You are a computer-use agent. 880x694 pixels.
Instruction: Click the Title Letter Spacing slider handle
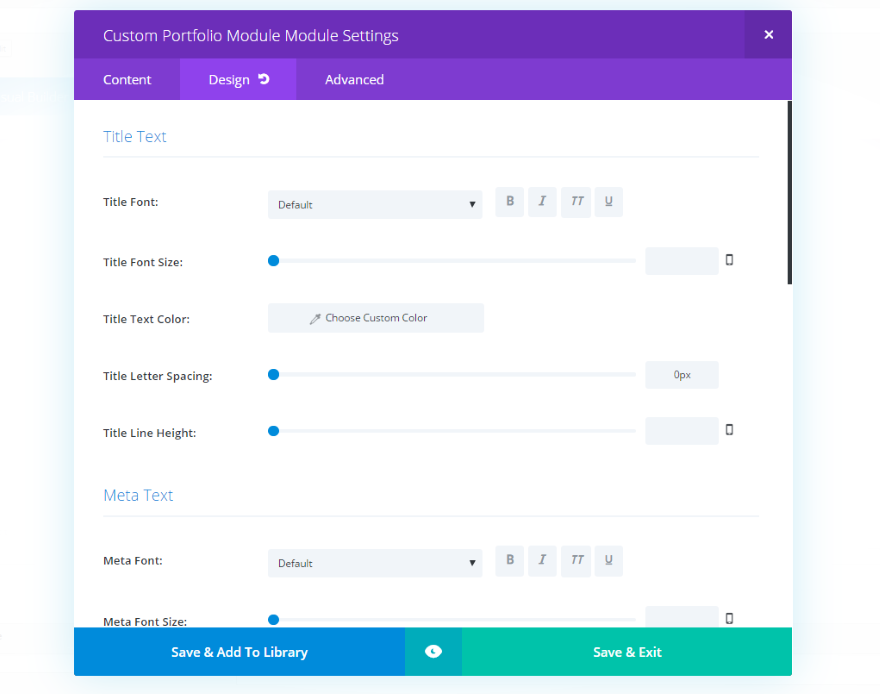click(x=273, y=375)
